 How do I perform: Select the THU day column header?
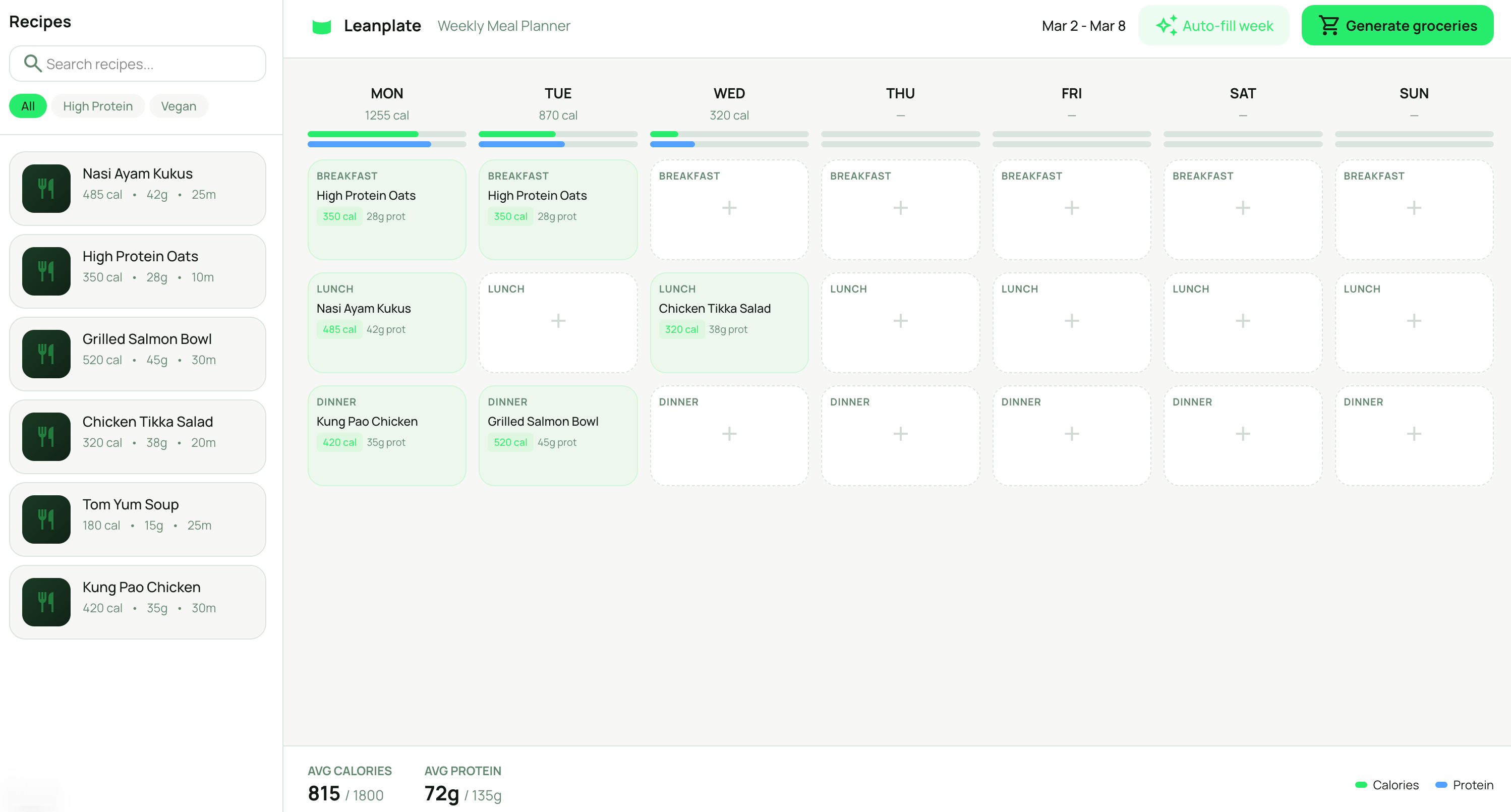900,93
